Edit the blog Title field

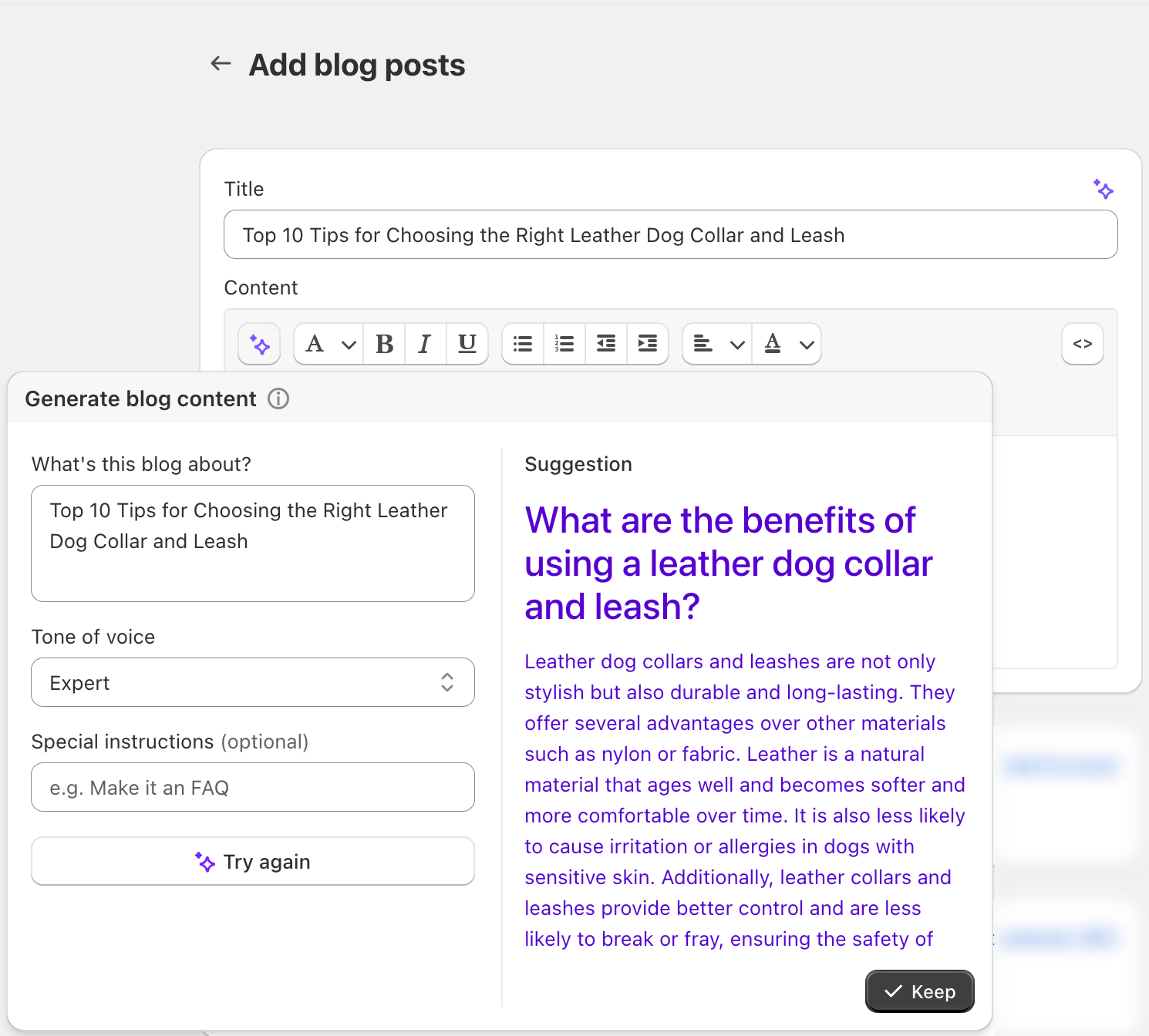pyautogui.click(x=671, y=234)
